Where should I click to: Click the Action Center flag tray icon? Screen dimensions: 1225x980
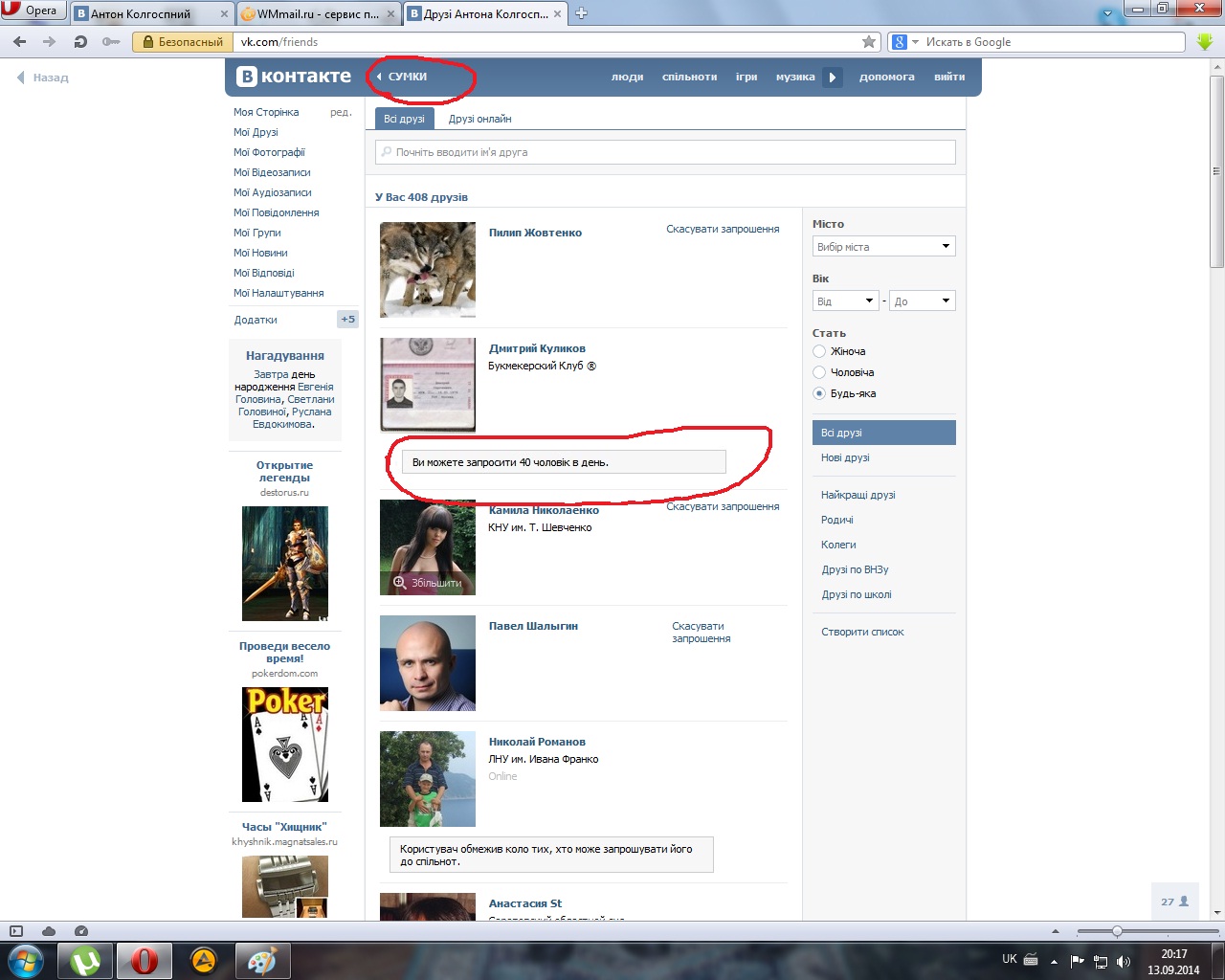pos(1078,961)
